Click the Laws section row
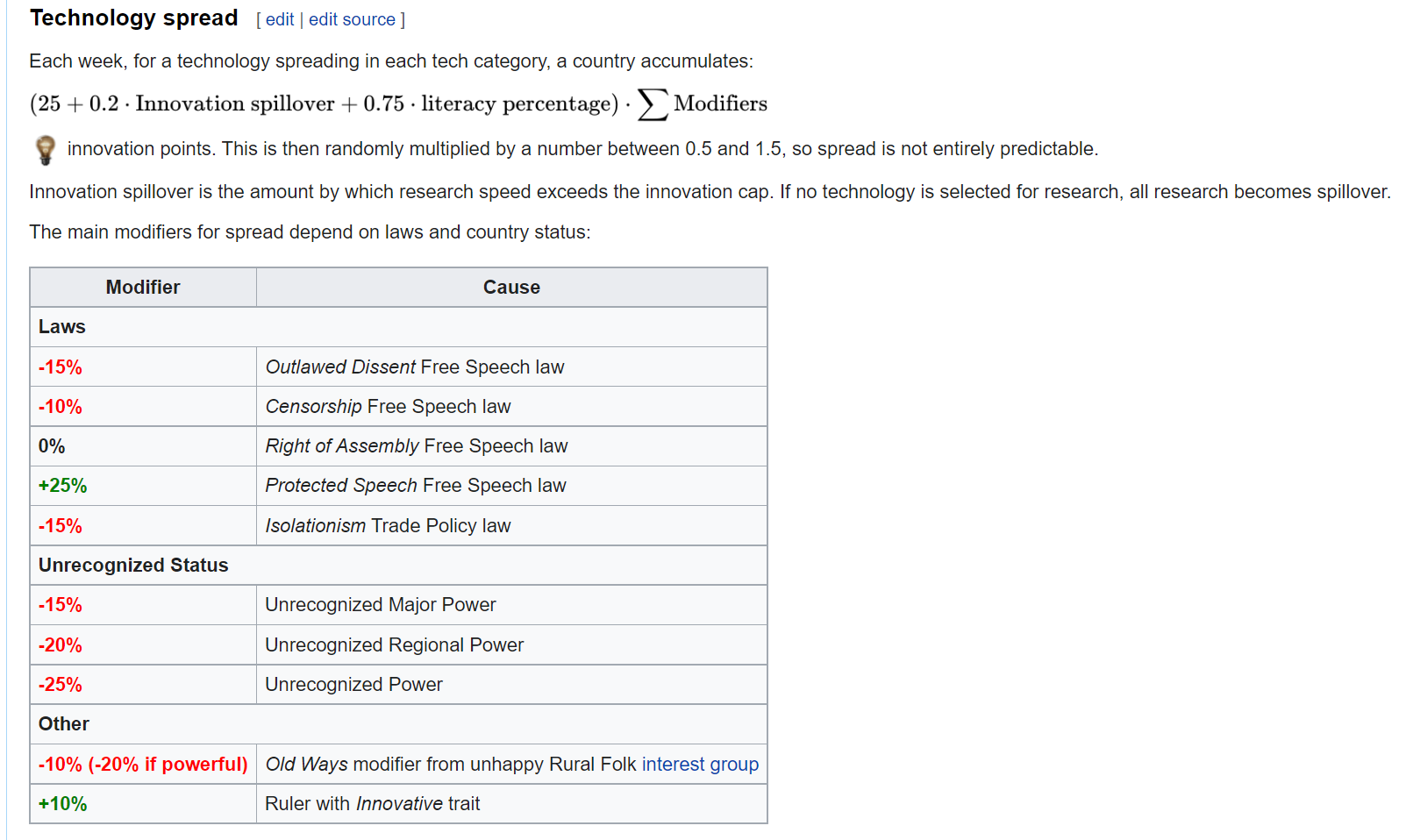Screen dimensions: 1406x840 tap(398, 327)
